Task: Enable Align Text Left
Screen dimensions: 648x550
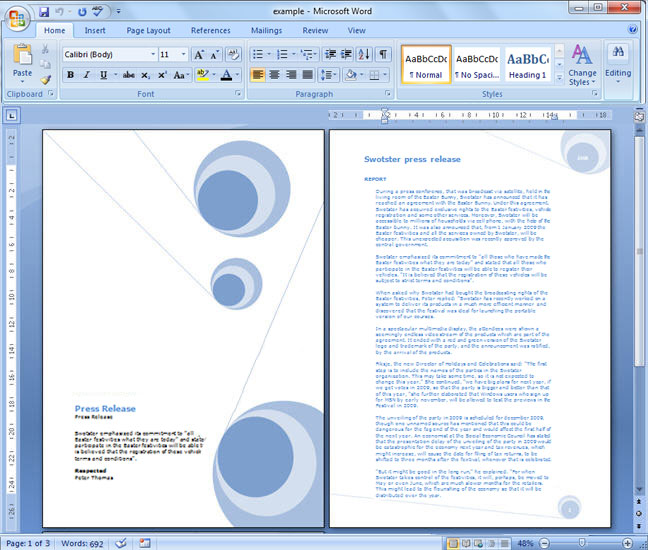Action: [x=257, y=75]
